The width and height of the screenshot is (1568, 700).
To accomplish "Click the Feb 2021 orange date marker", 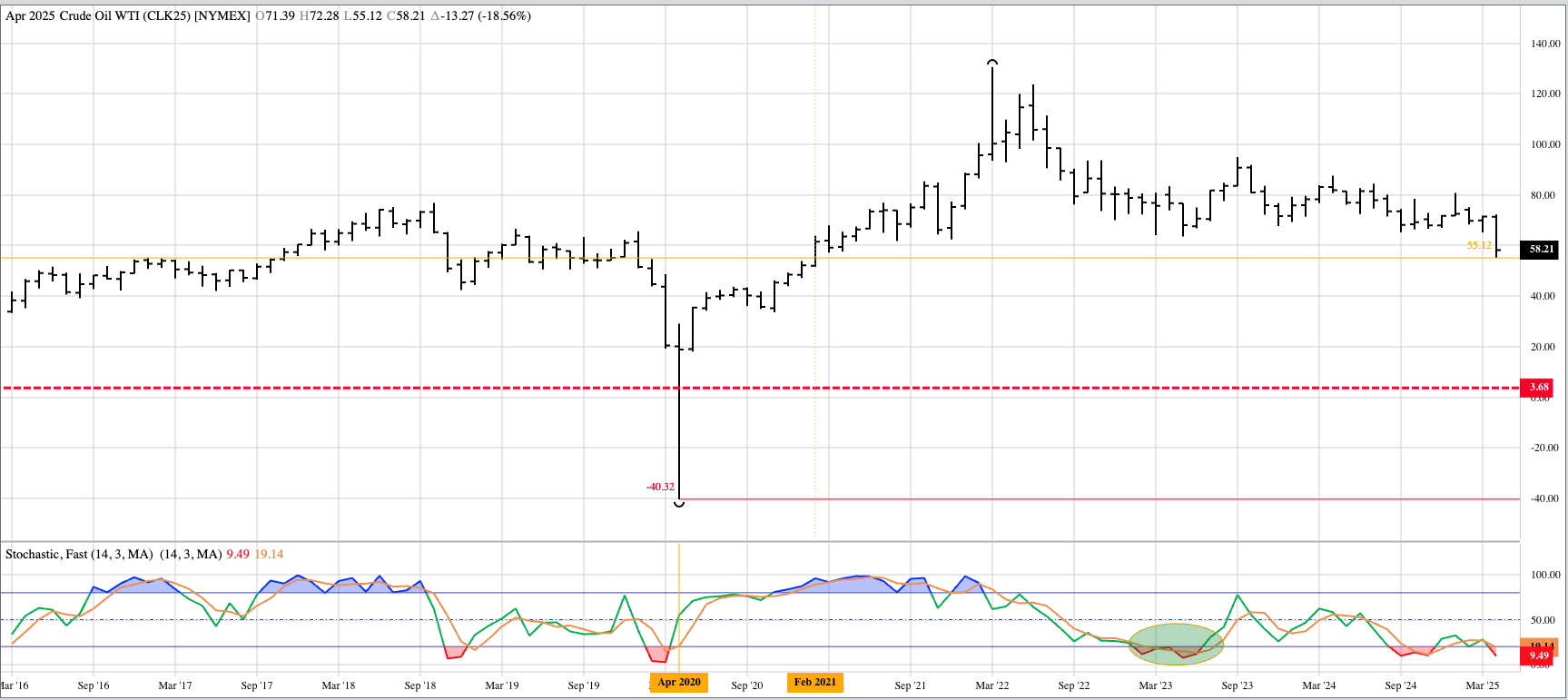I will (814, 683).
